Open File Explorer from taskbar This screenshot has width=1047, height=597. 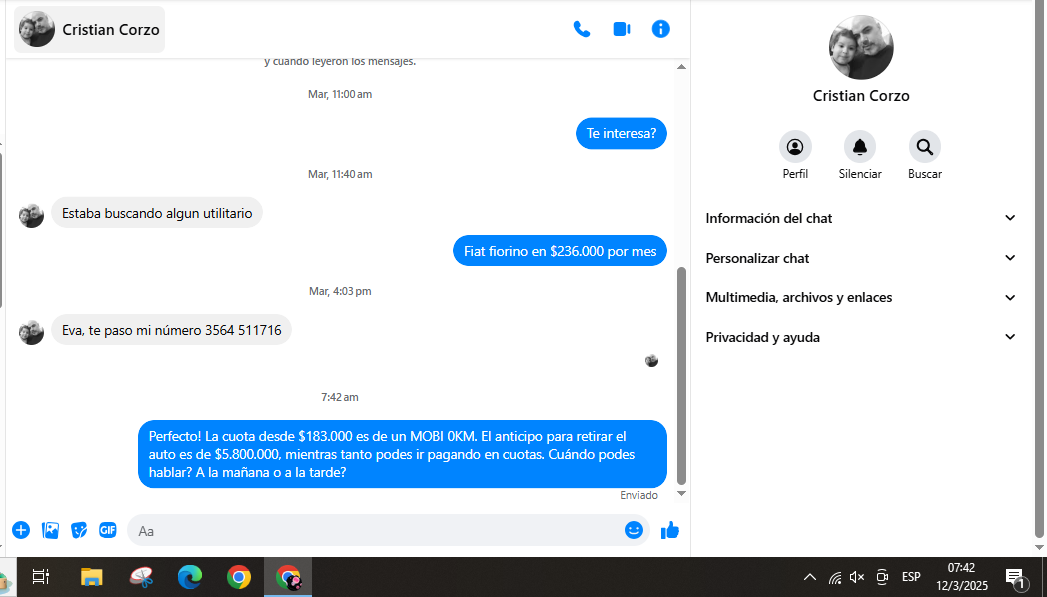91,576
